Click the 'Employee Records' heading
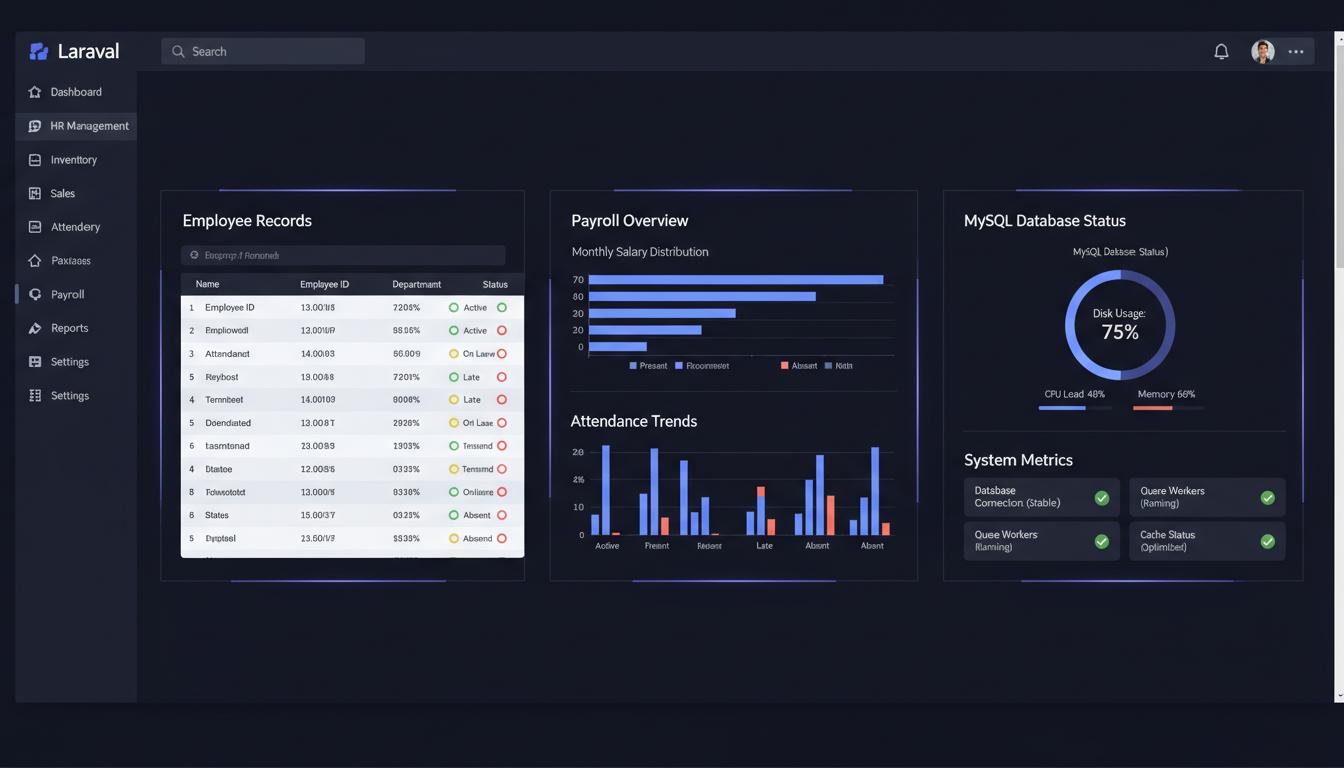Viewport: 1344px width, 768px height. [x=247, y=221]
